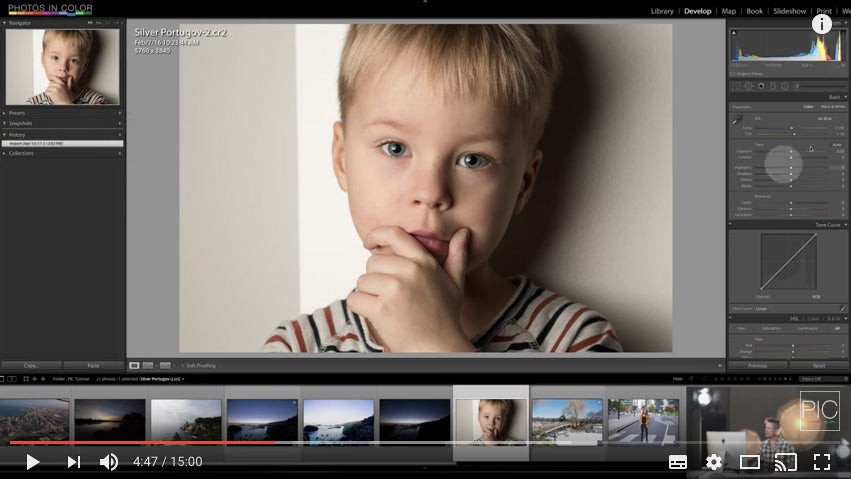Open YouTube video settings gear
851x479 pixels.
coord(713,462)
